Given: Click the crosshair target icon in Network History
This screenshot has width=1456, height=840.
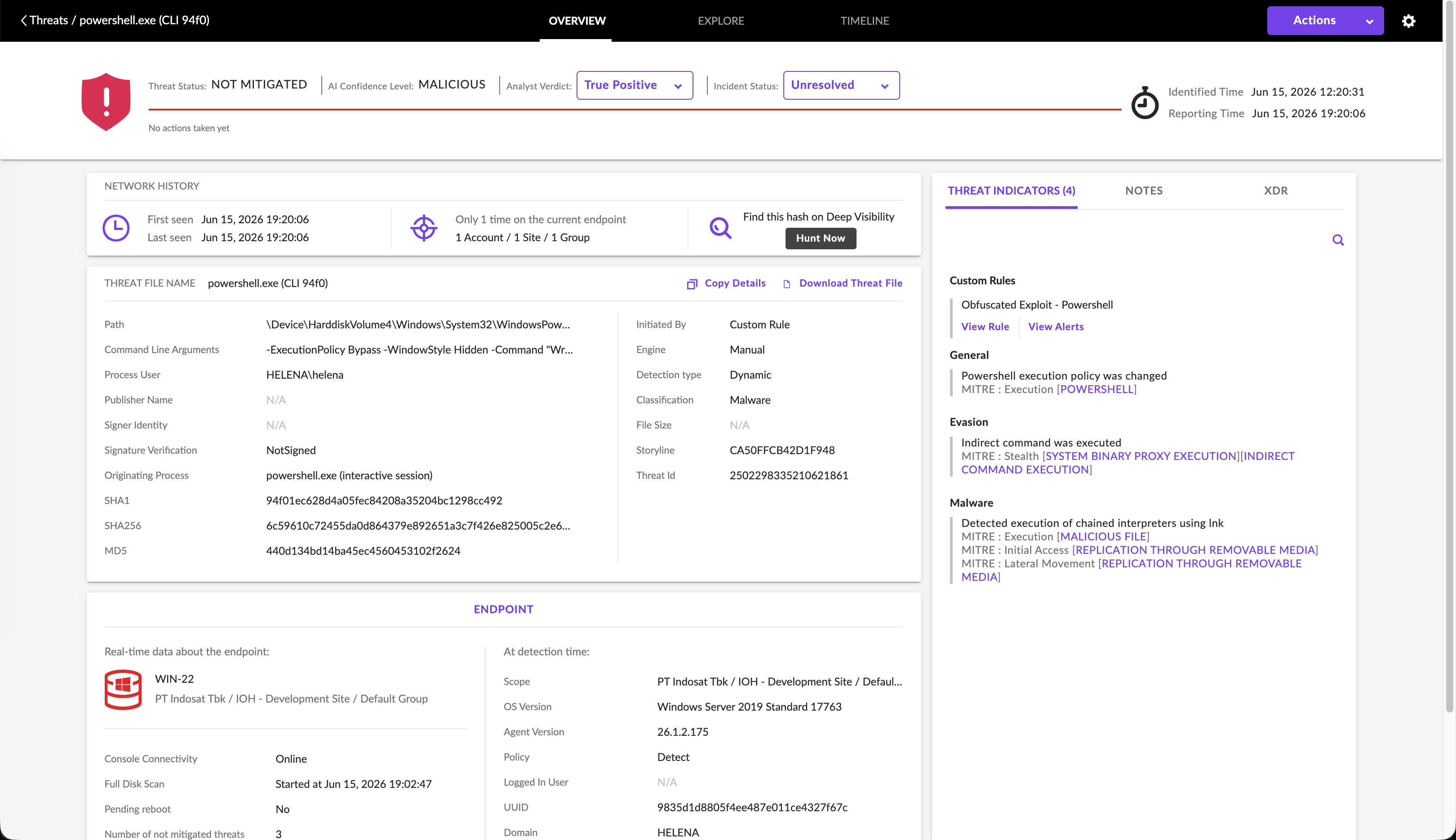Looking at the screenshot, I should [x=424, y=228].
